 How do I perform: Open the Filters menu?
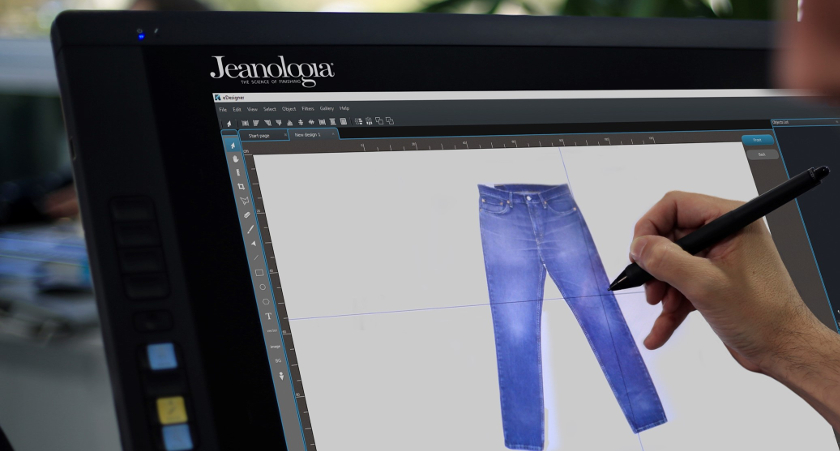pyautogui.click(x=308, y=109)
